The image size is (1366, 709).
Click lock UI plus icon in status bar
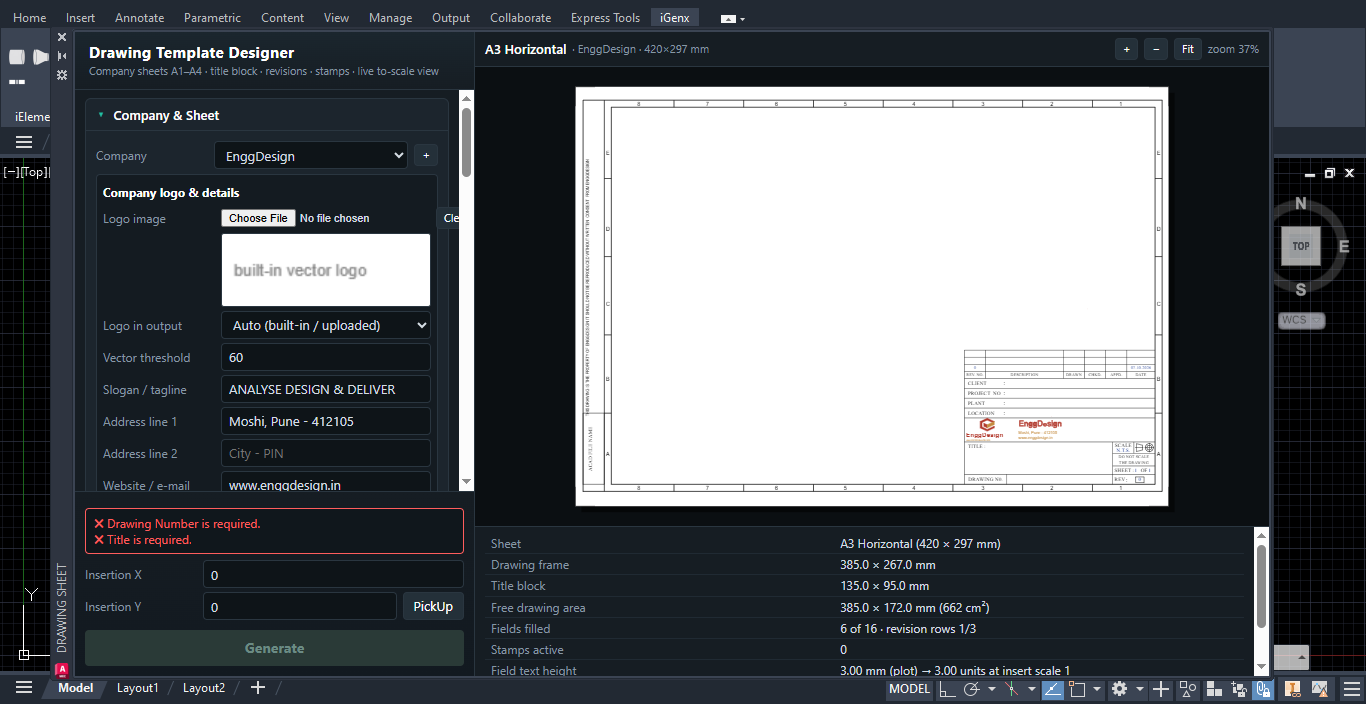pos(1239,689)
